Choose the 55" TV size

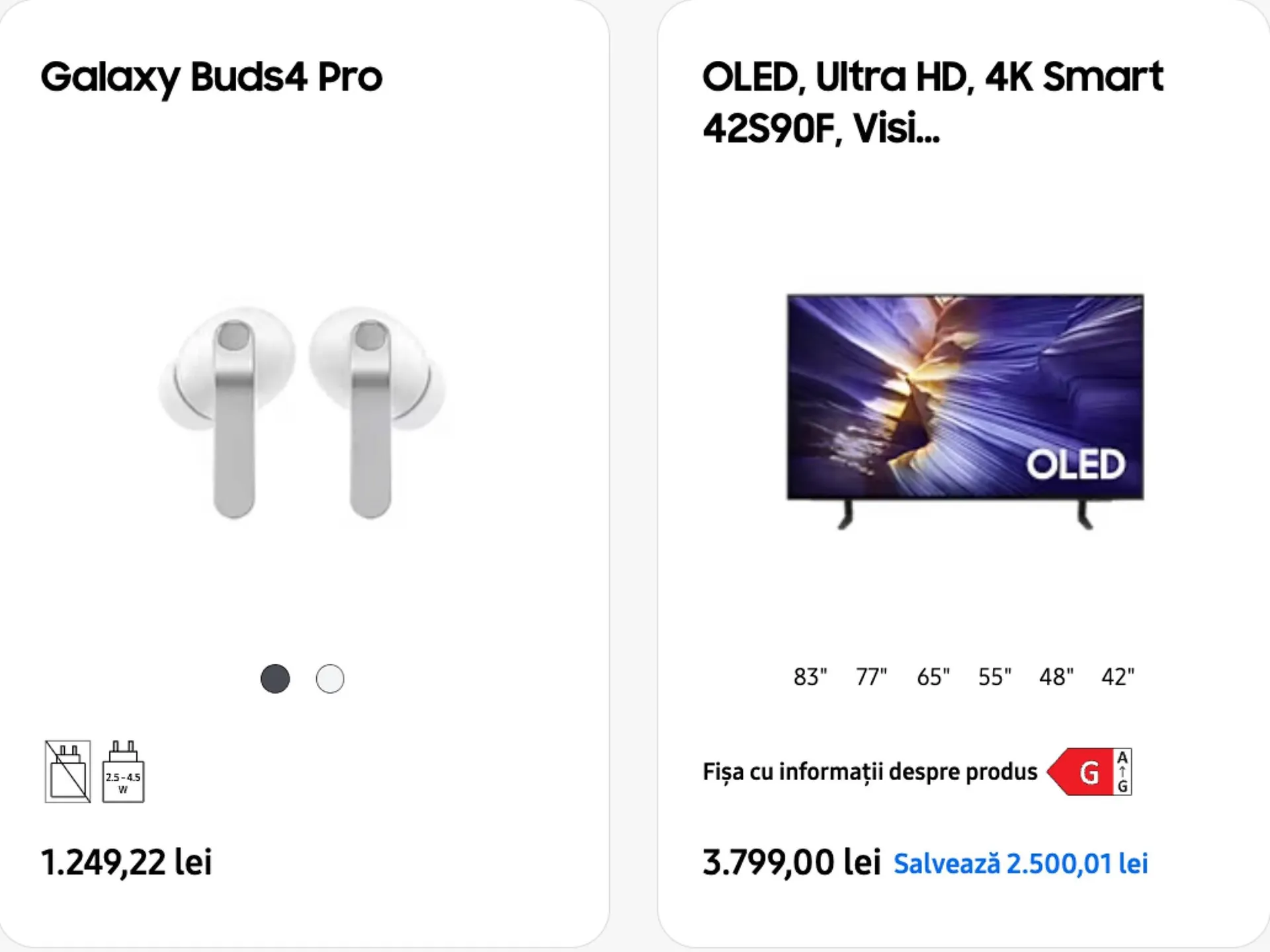pyautogui.click(x=994, y=677)
